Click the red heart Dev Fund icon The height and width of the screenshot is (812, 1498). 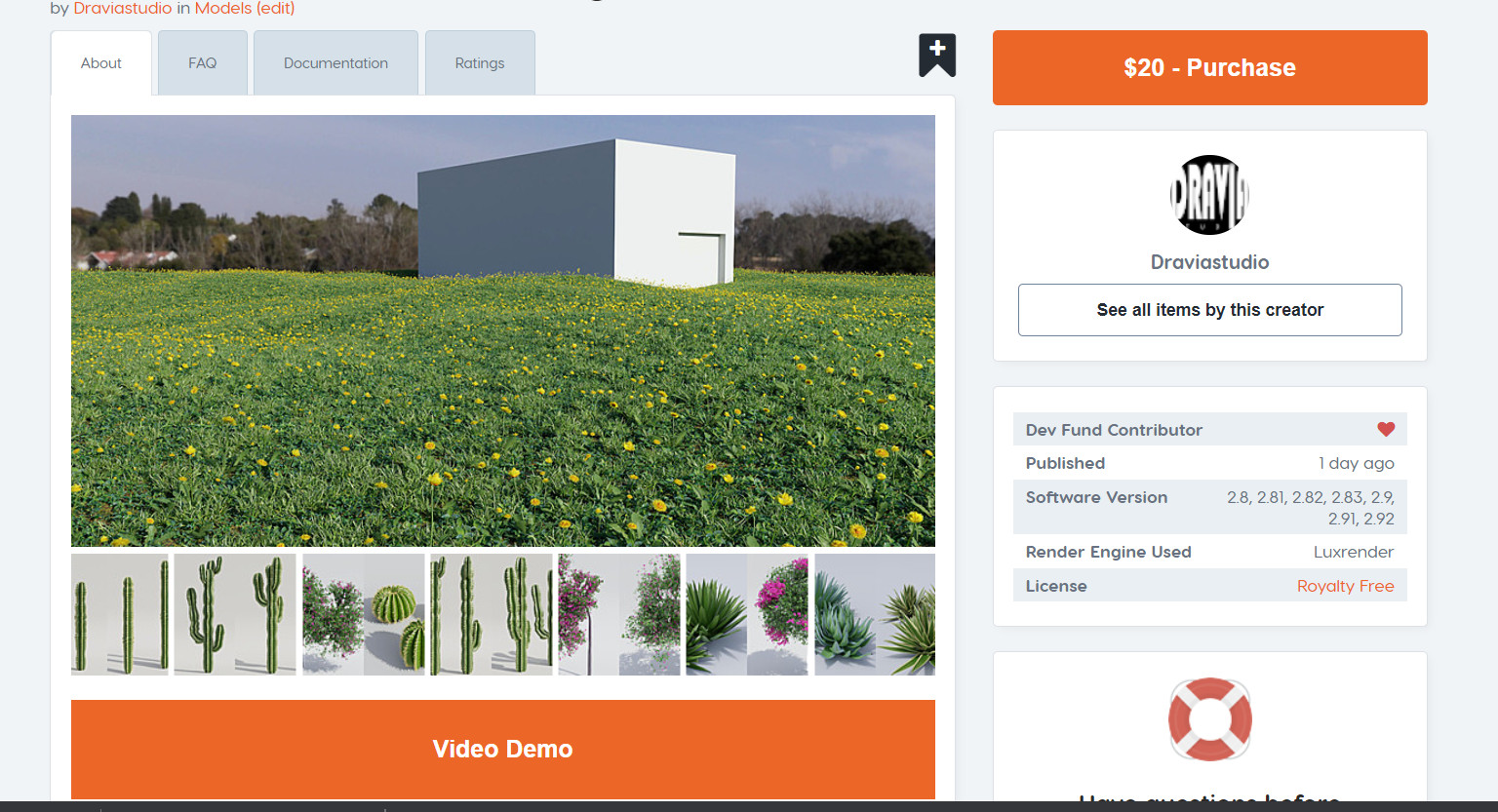(x=1386, y=429)
